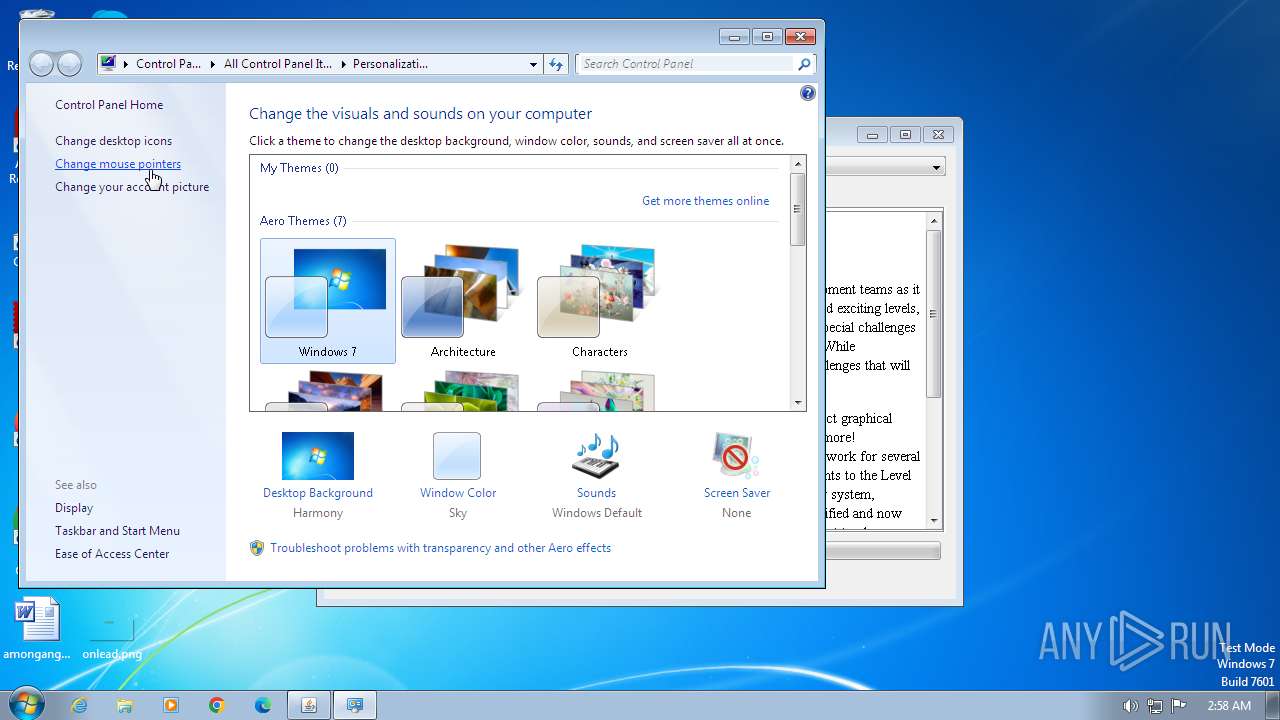Open Get more themes online link
Image resolution: width=1280 pixels, height=720 pixels.
(x=706, y=201)
